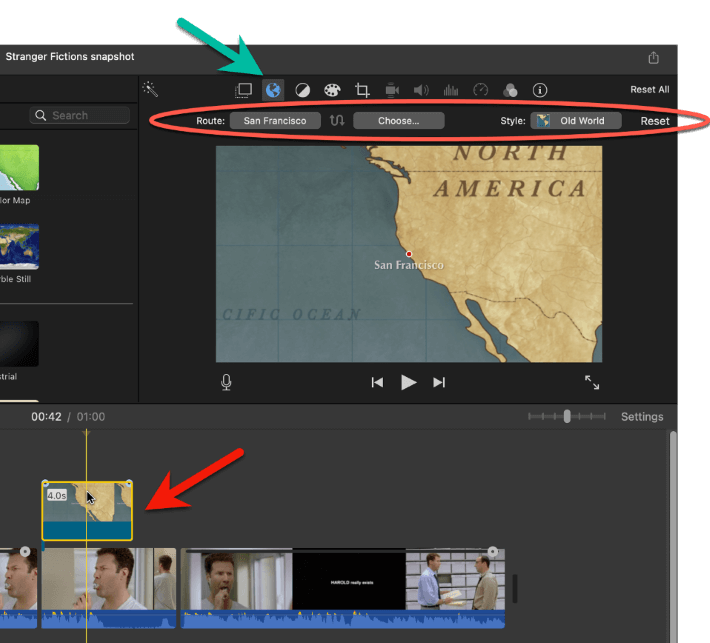The height and width of the screenshot is (643, 710).
Task: Click the magic wand auto-enhance icon
Action: (x=150, y=89)
